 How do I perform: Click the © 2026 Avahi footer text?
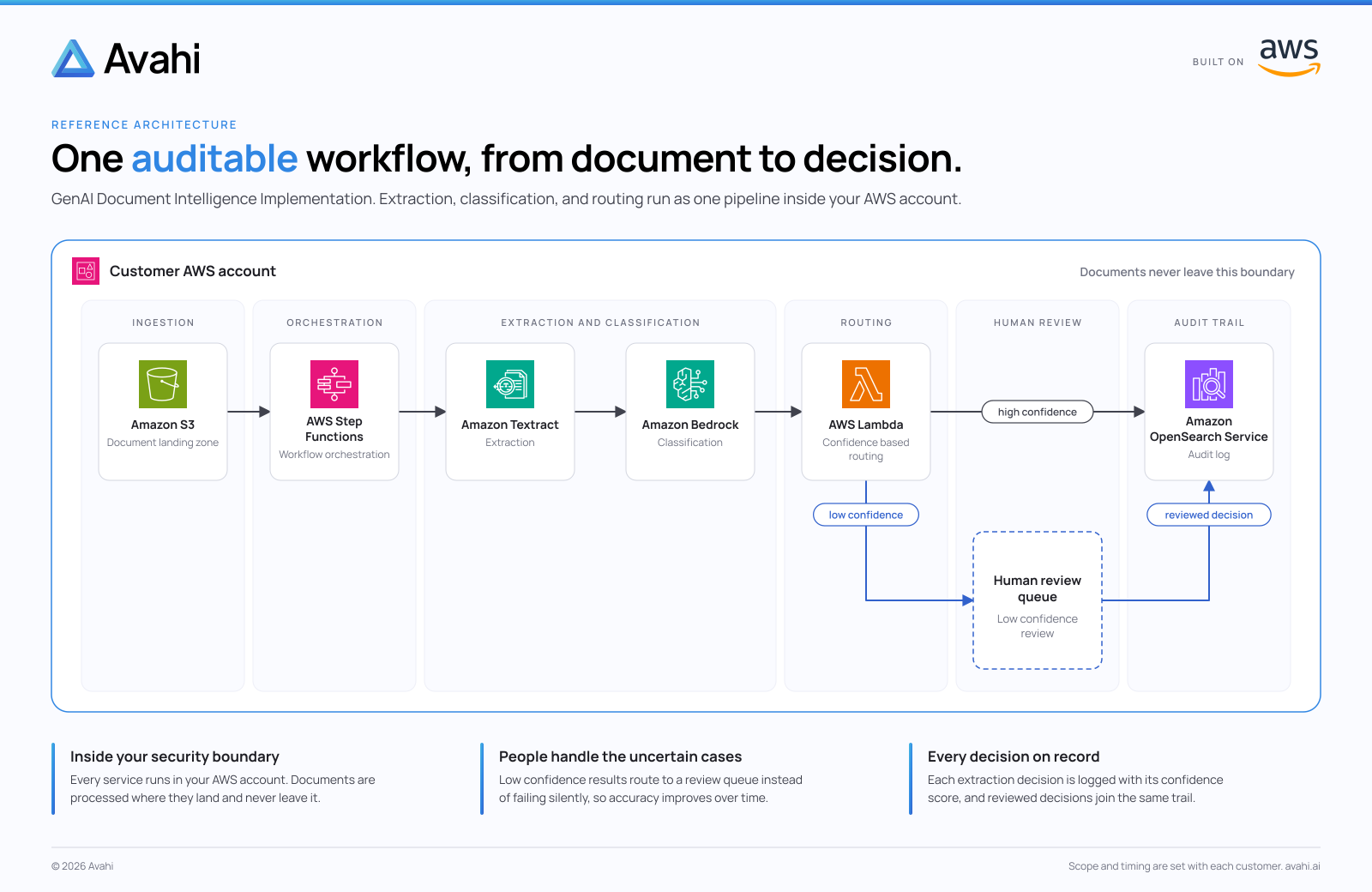(x=82, y=866)
